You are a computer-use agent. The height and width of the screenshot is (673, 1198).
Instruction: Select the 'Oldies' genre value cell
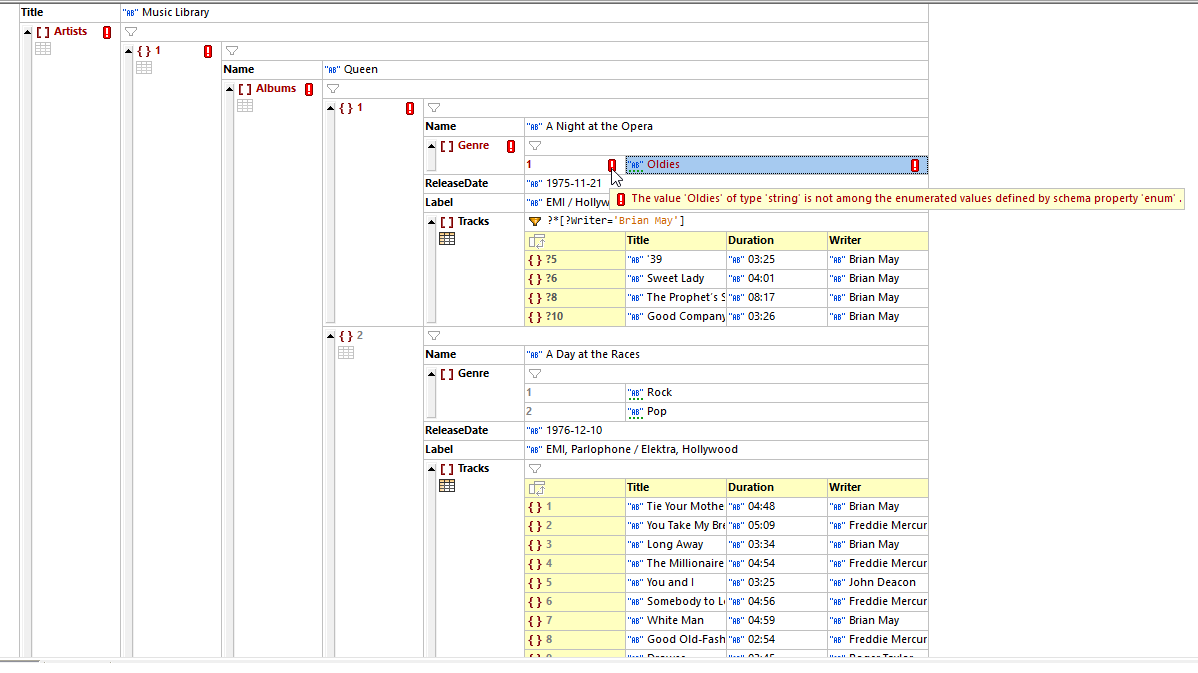click(776, 164)
